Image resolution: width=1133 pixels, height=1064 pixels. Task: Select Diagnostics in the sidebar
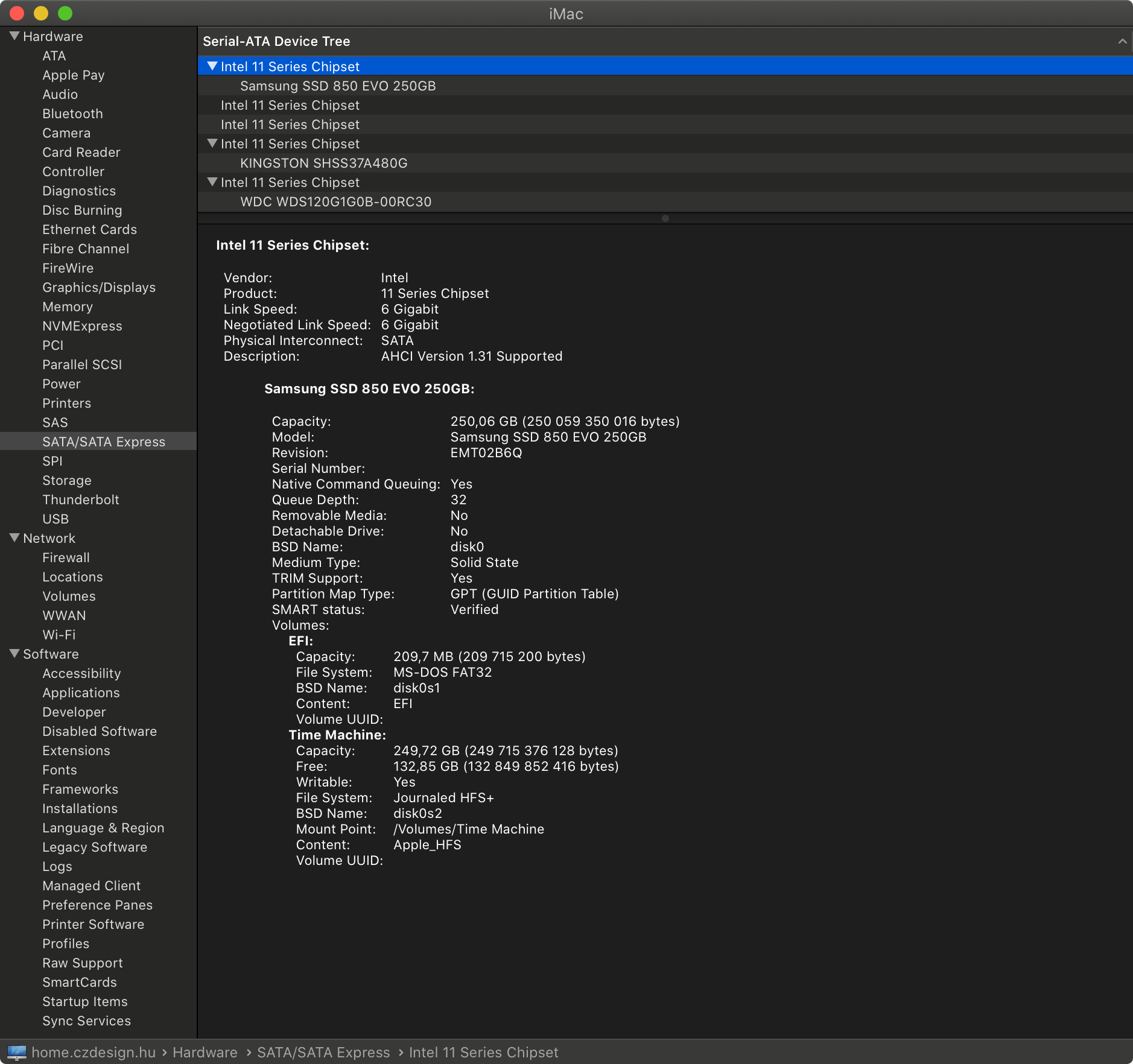pyautogui.click(x=79, y=191)
